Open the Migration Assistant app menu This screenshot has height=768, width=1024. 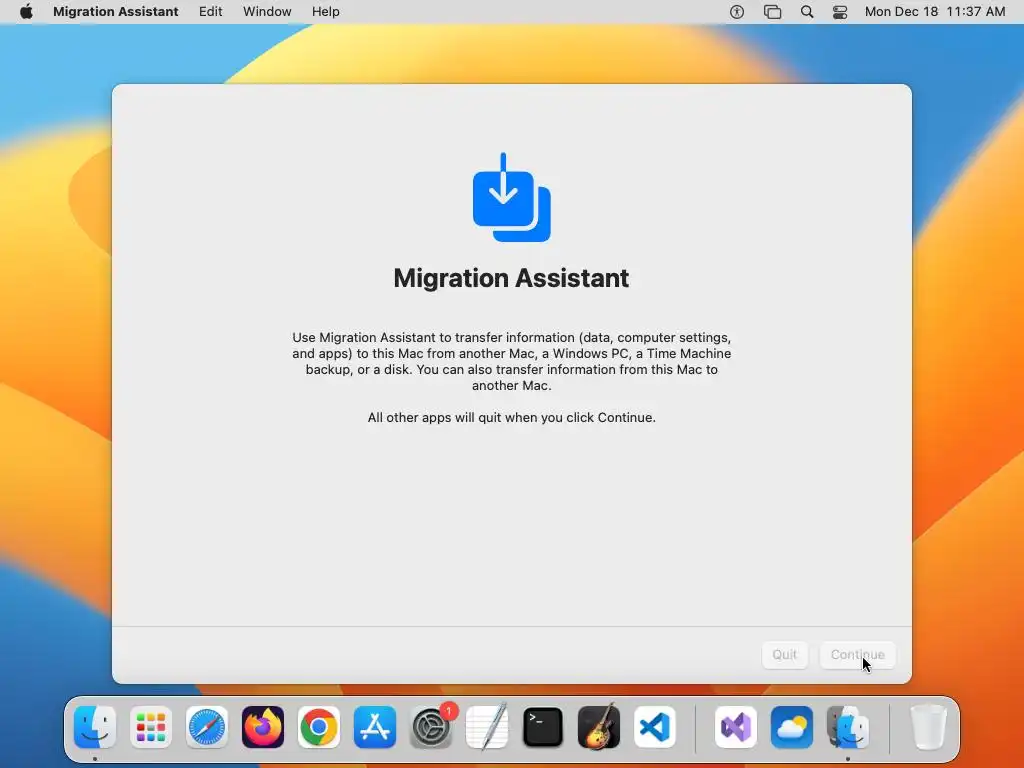point(116,12)
